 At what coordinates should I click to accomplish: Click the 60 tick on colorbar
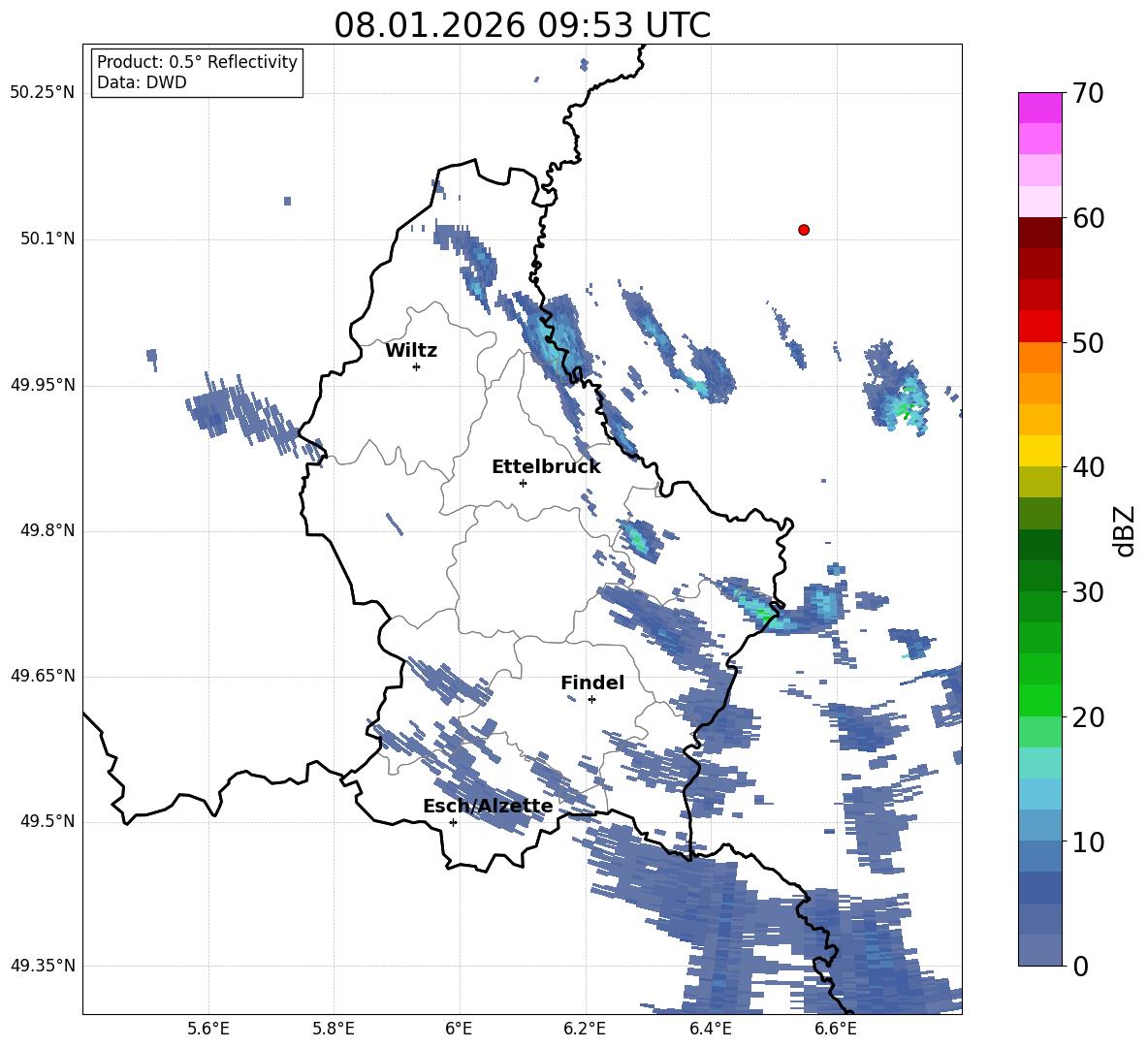click(1088, 218)
